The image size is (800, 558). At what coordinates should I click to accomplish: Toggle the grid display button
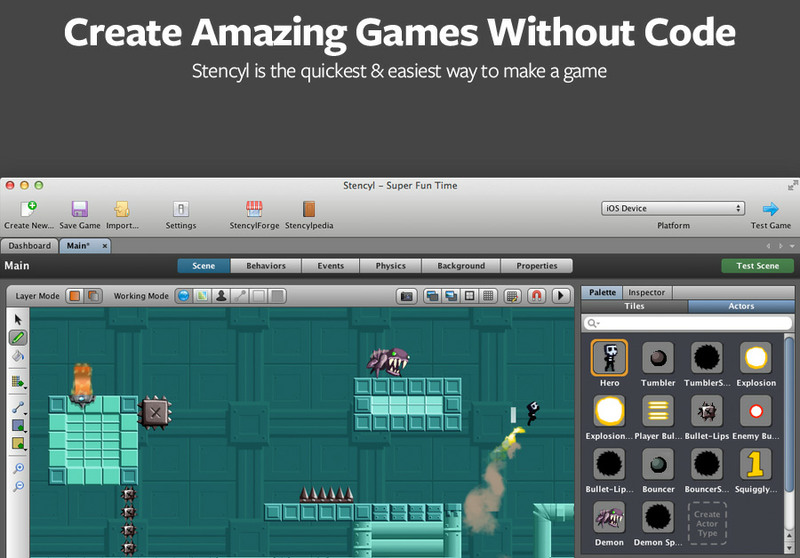(487, 296)
